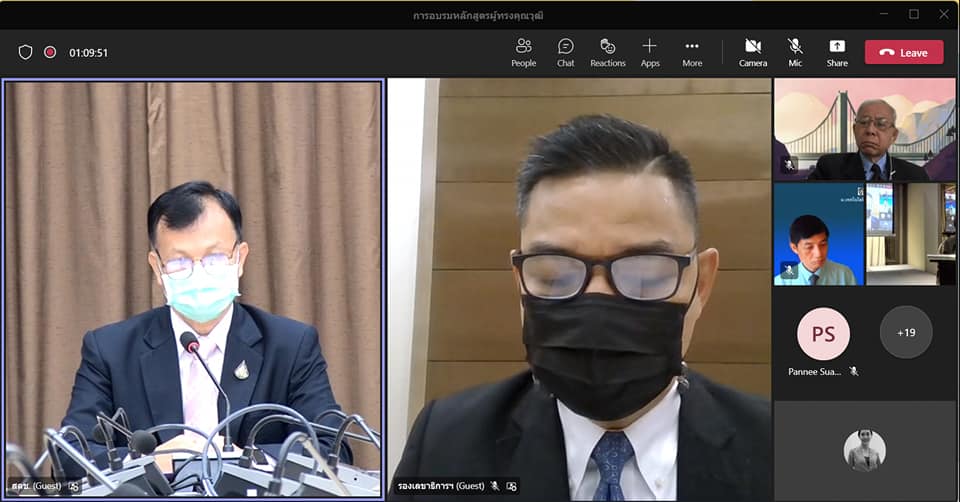Open the meeting Chat
The width and height of the screenshot is (960, 502).
tap(565, 52)
